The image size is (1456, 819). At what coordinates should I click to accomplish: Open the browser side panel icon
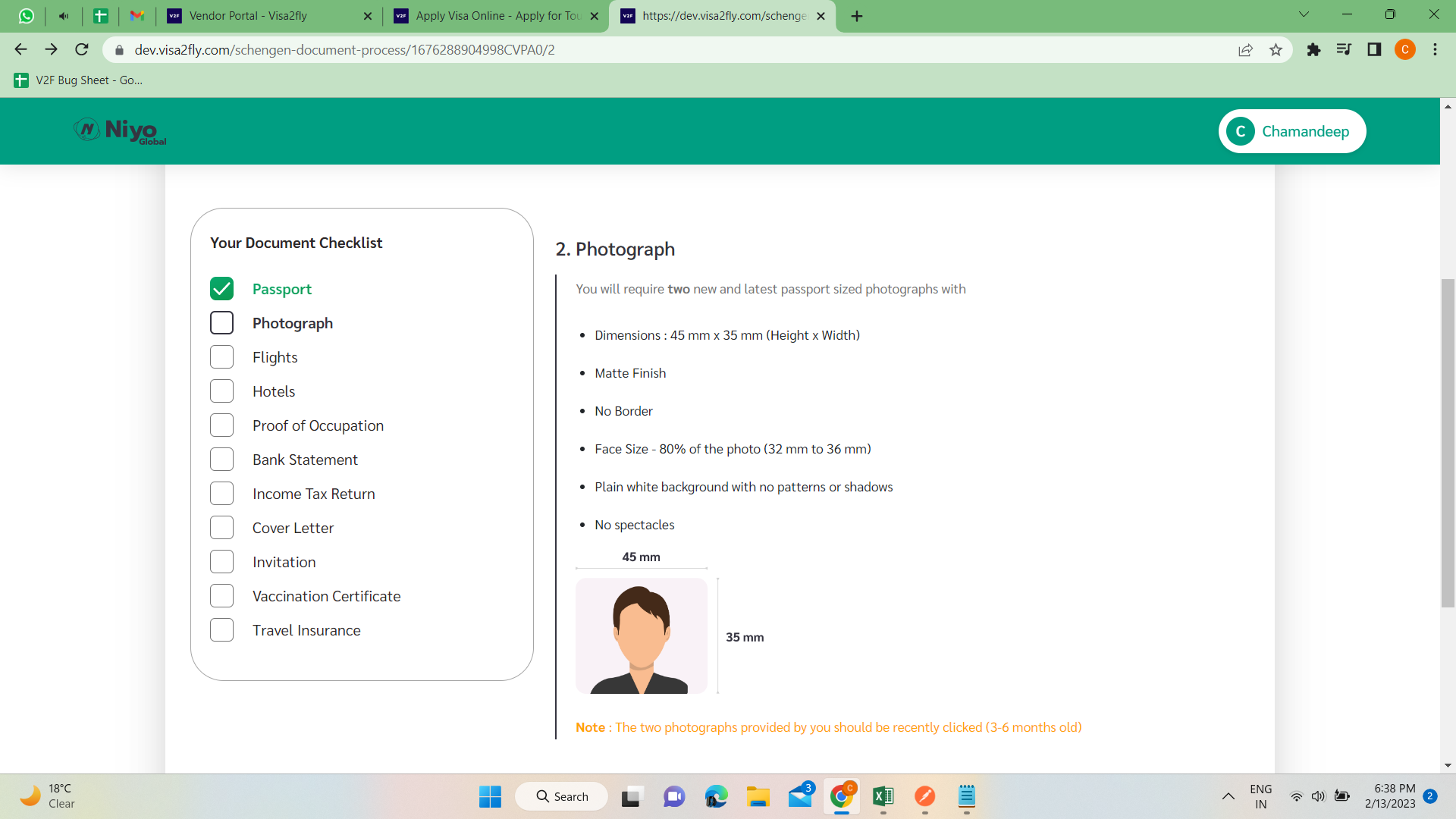pyautogui.click(x=1374, y=50)
